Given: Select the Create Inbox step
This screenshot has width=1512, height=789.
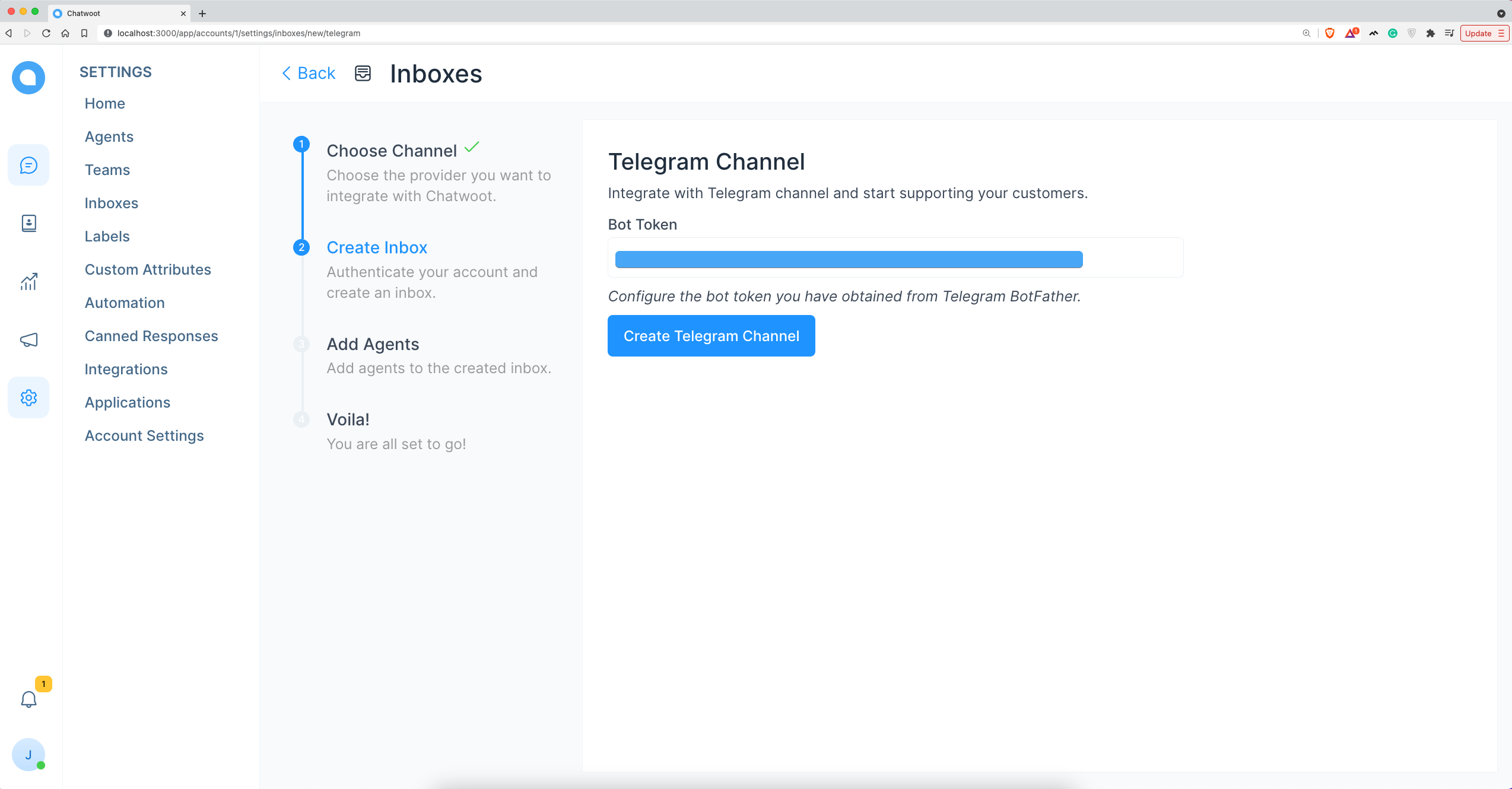Looking at the screenshot, I should (x=377, y=247).
